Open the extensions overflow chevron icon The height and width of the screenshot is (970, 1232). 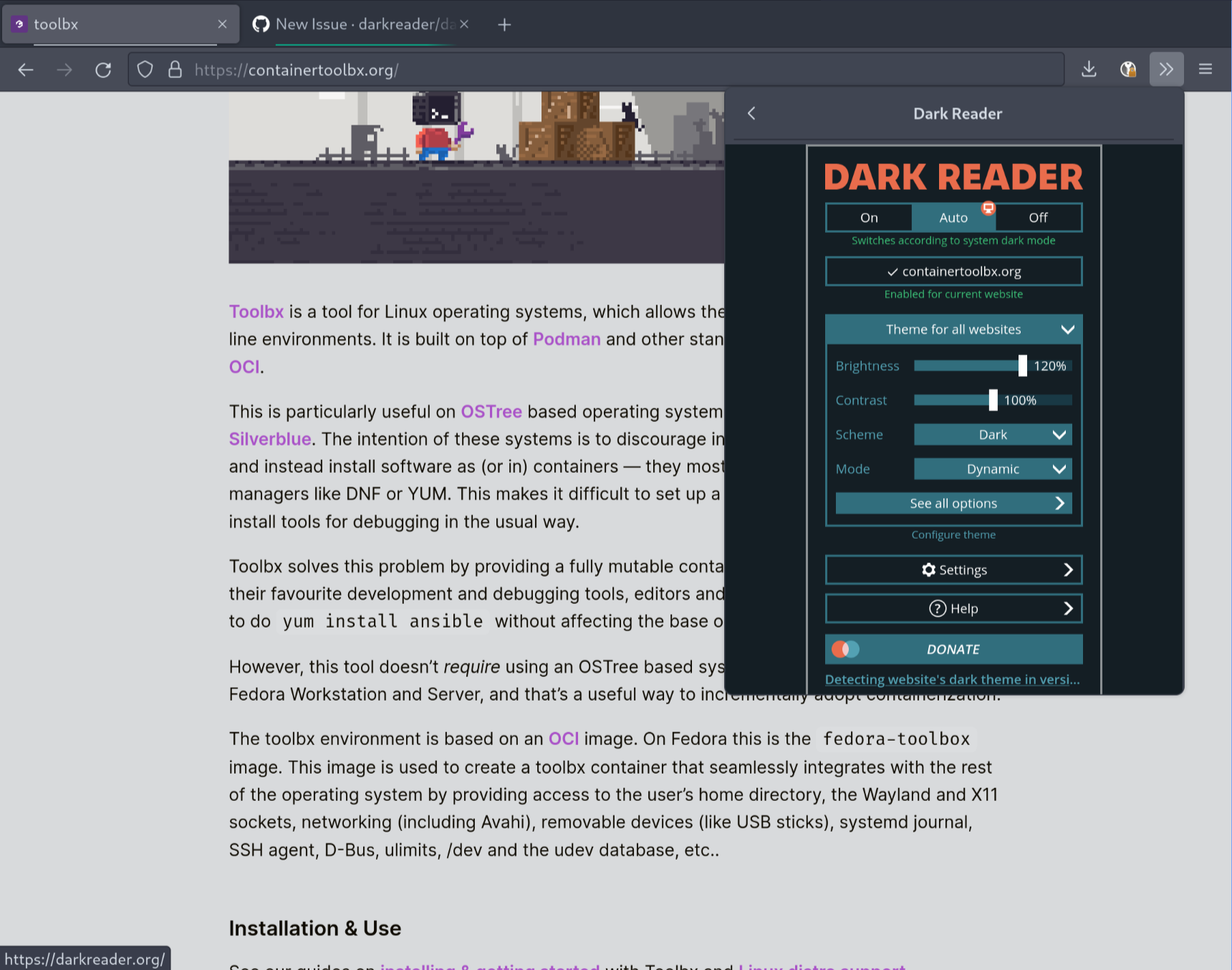tap(1167, 69)
